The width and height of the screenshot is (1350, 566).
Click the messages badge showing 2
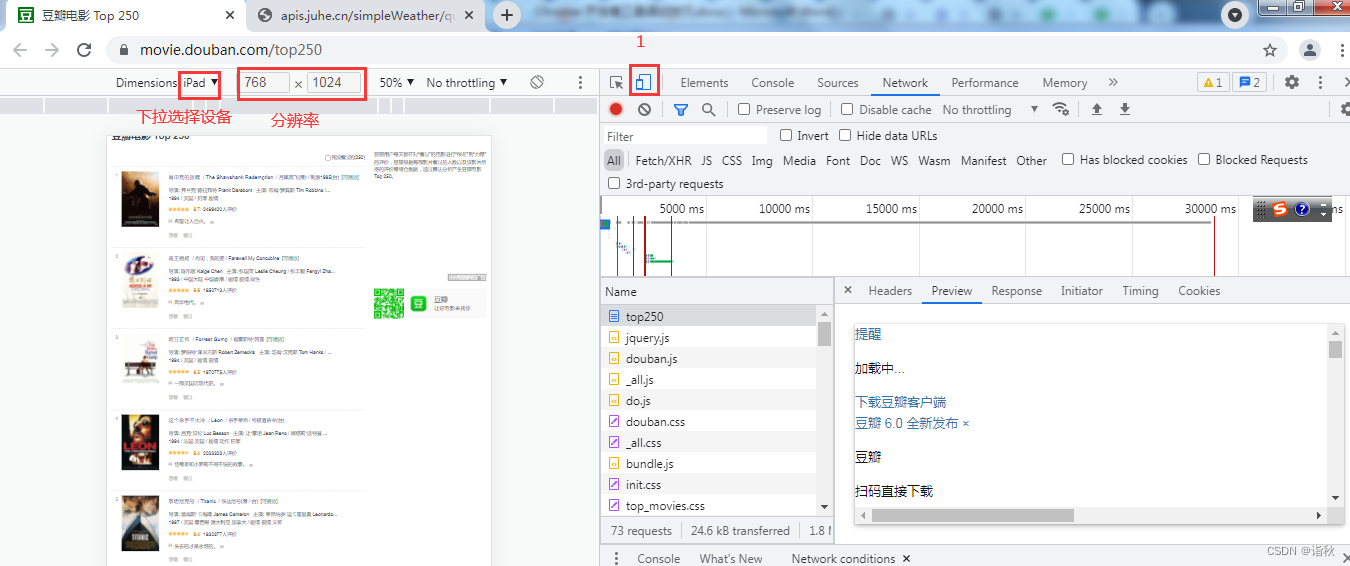click(1248, 83)
